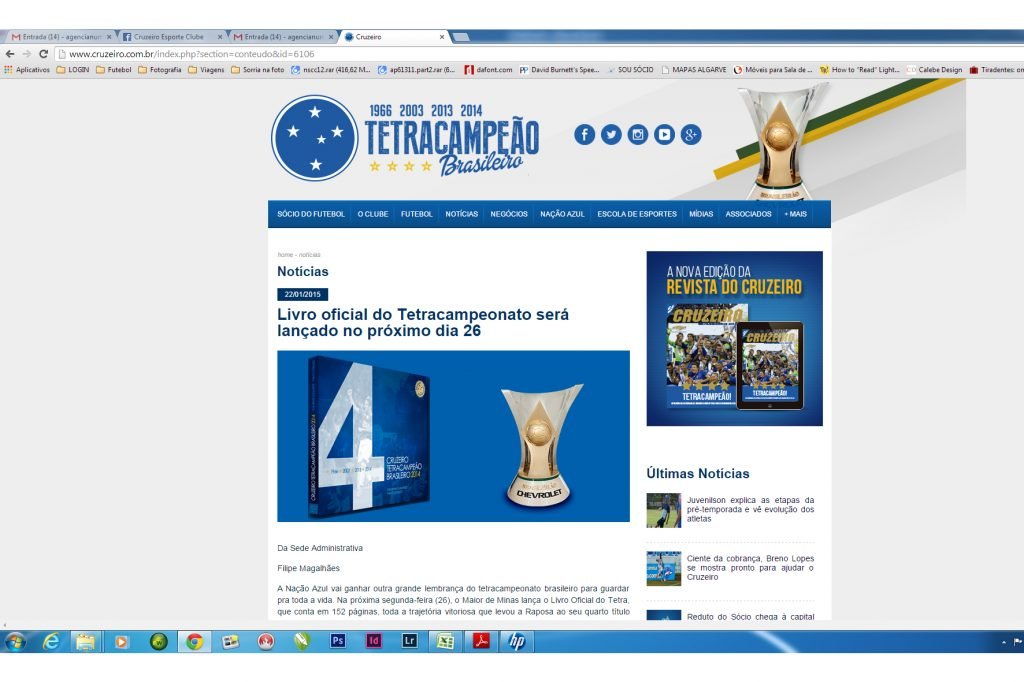This screenshot has height=682, width=1024.
Task: Open InDesign from the taskbar
Action: [373, 641]
